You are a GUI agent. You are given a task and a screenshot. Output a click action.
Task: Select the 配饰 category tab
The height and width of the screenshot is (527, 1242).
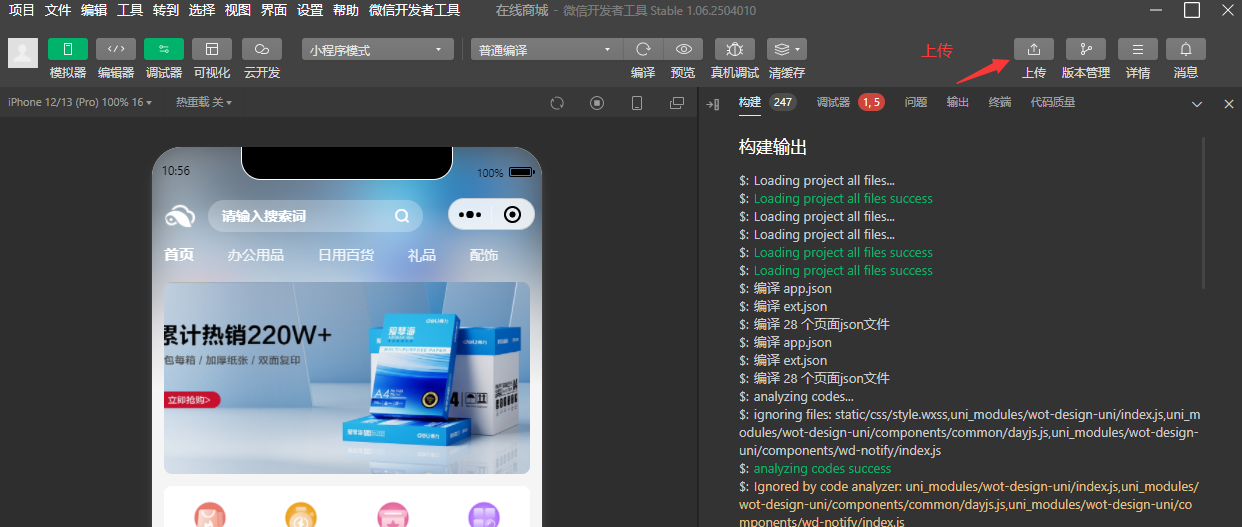483,255
